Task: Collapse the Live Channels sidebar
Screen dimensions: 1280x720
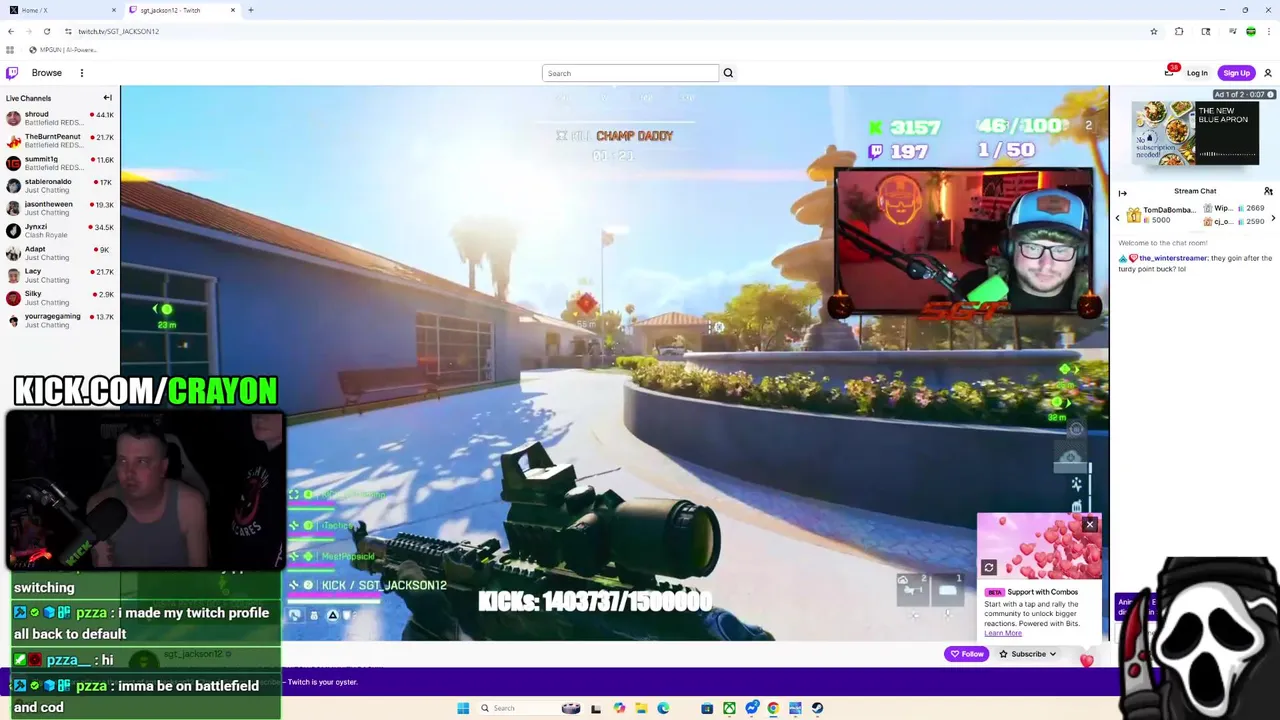Action: coord(107,98)
